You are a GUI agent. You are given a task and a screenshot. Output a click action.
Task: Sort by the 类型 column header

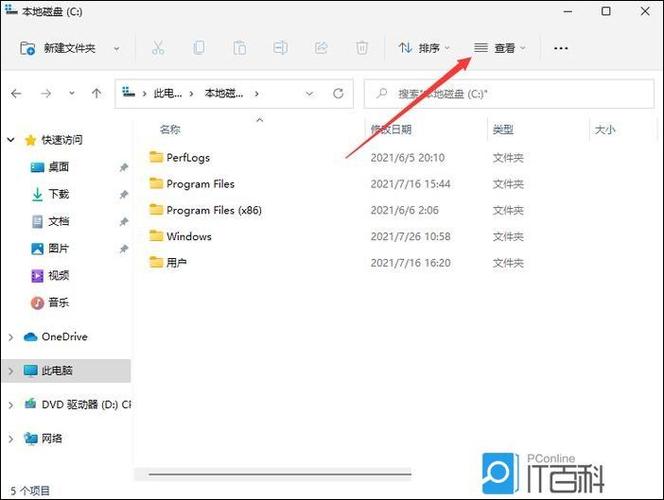click(x=503, y=130)
